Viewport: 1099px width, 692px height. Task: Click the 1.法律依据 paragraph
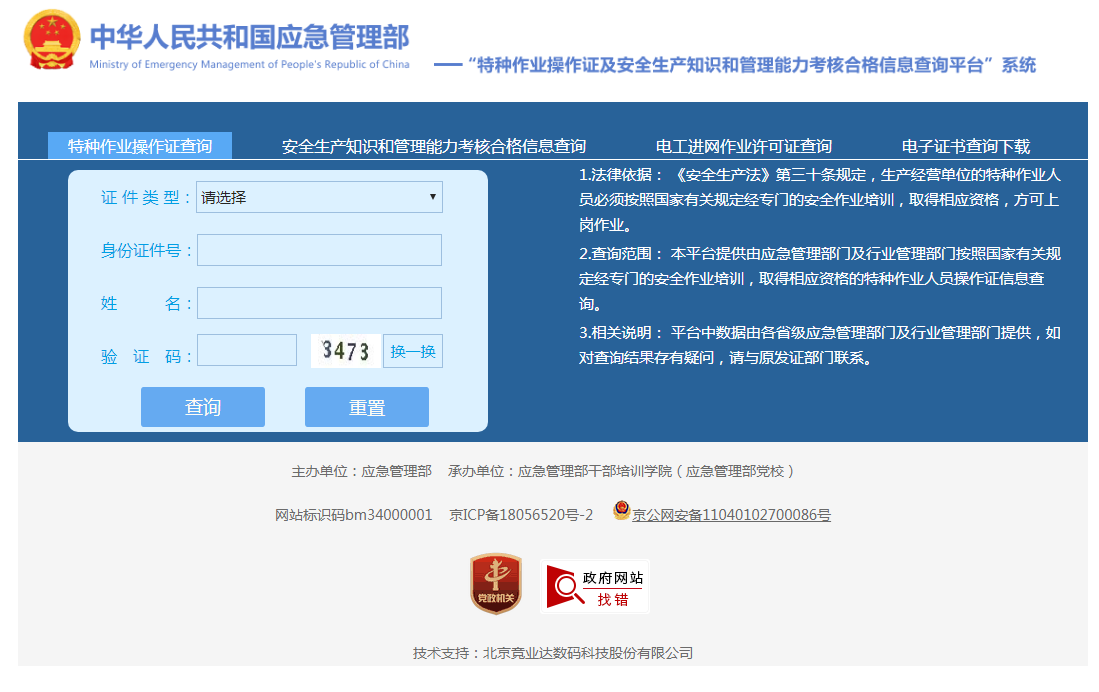(820, 200)
